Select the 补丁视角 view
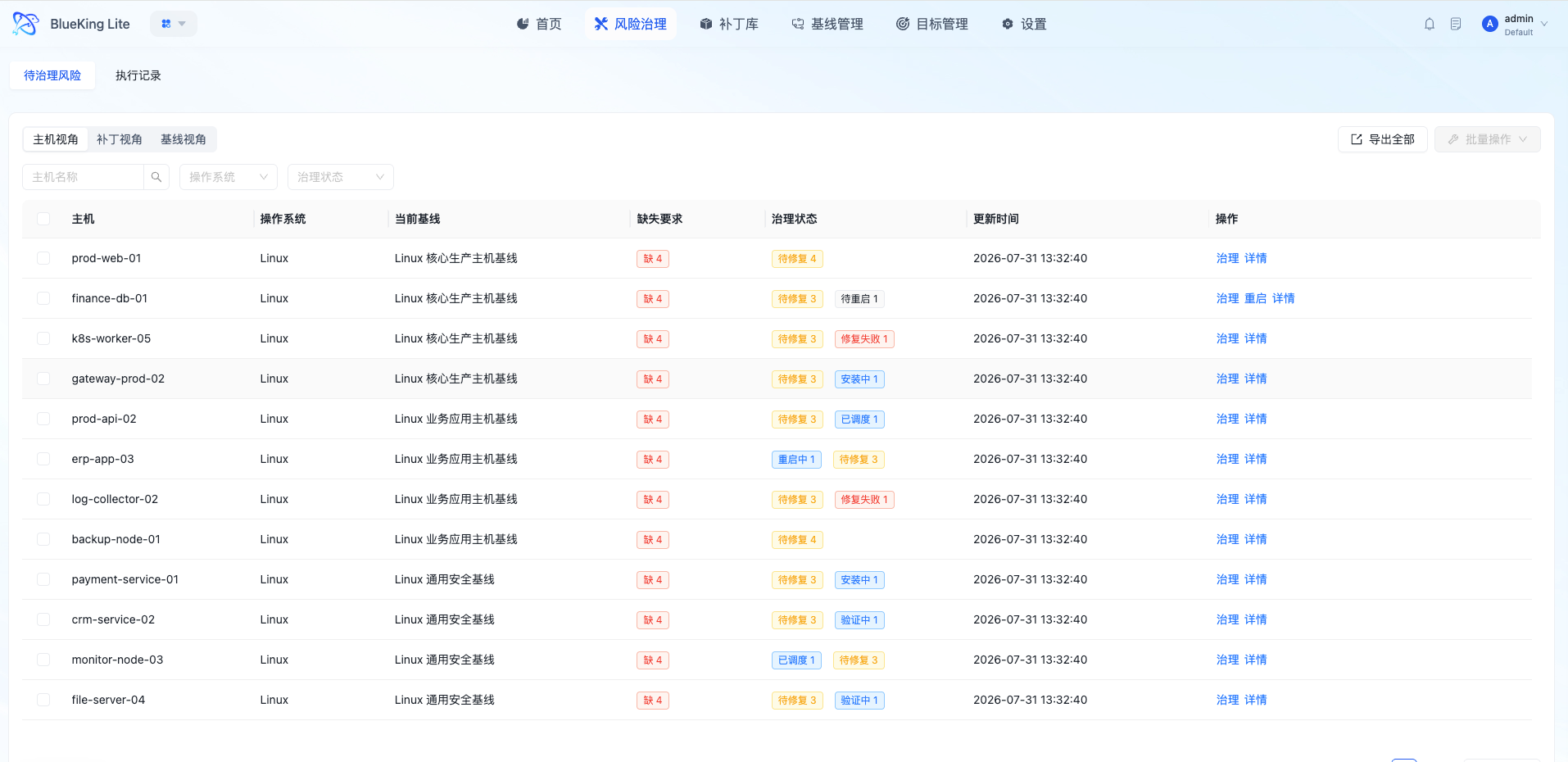 pos(120,139)
